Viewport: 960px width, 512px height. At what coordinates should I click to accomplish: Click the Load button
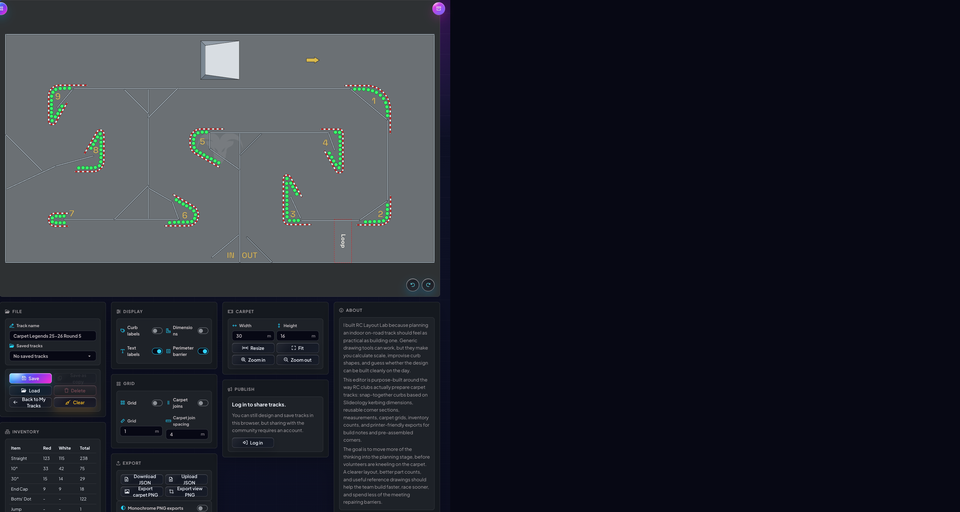(31, 391)
